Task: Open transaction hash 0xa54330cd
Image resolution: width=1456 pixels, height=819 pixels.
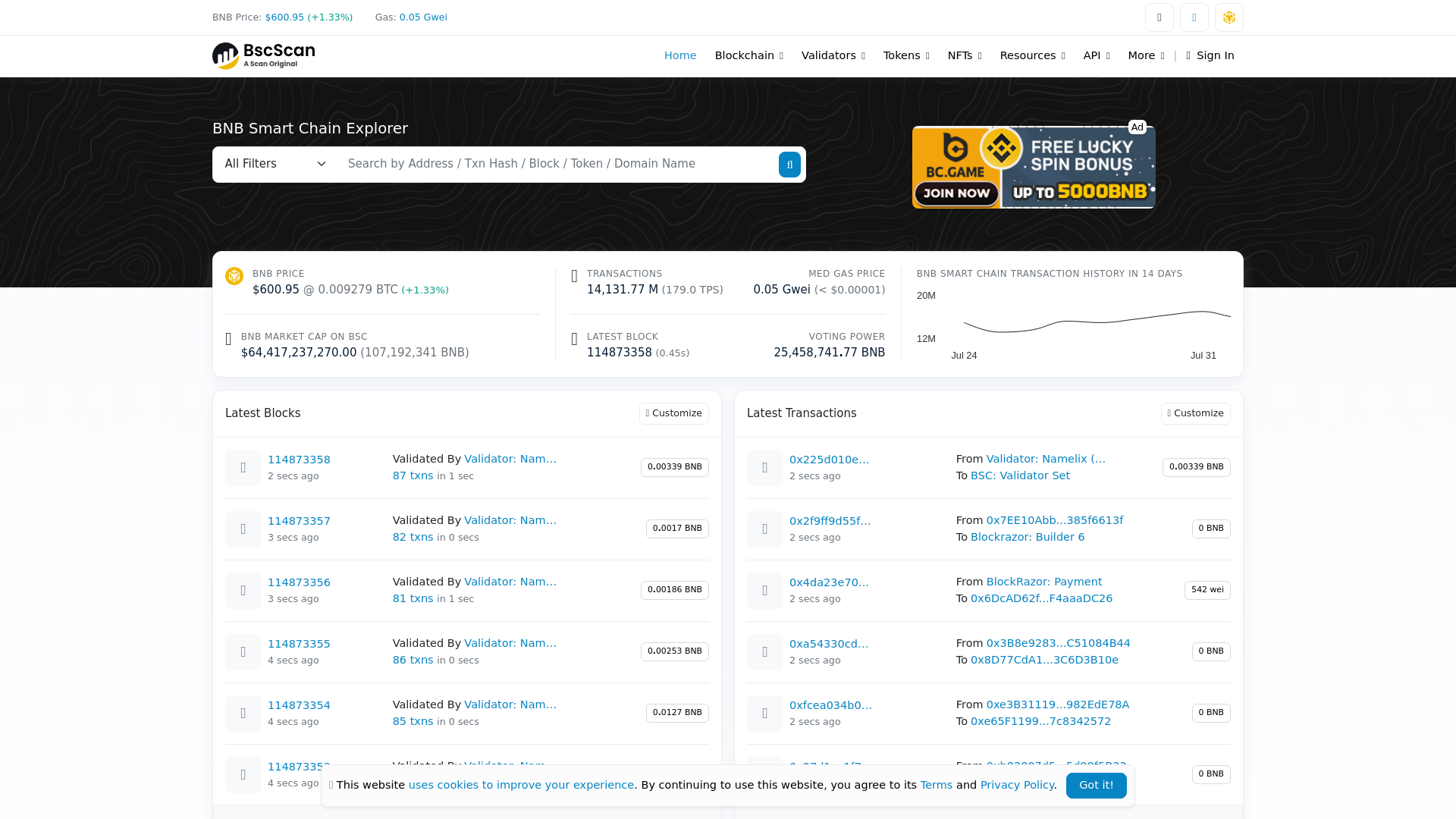Action: [829, 644]
